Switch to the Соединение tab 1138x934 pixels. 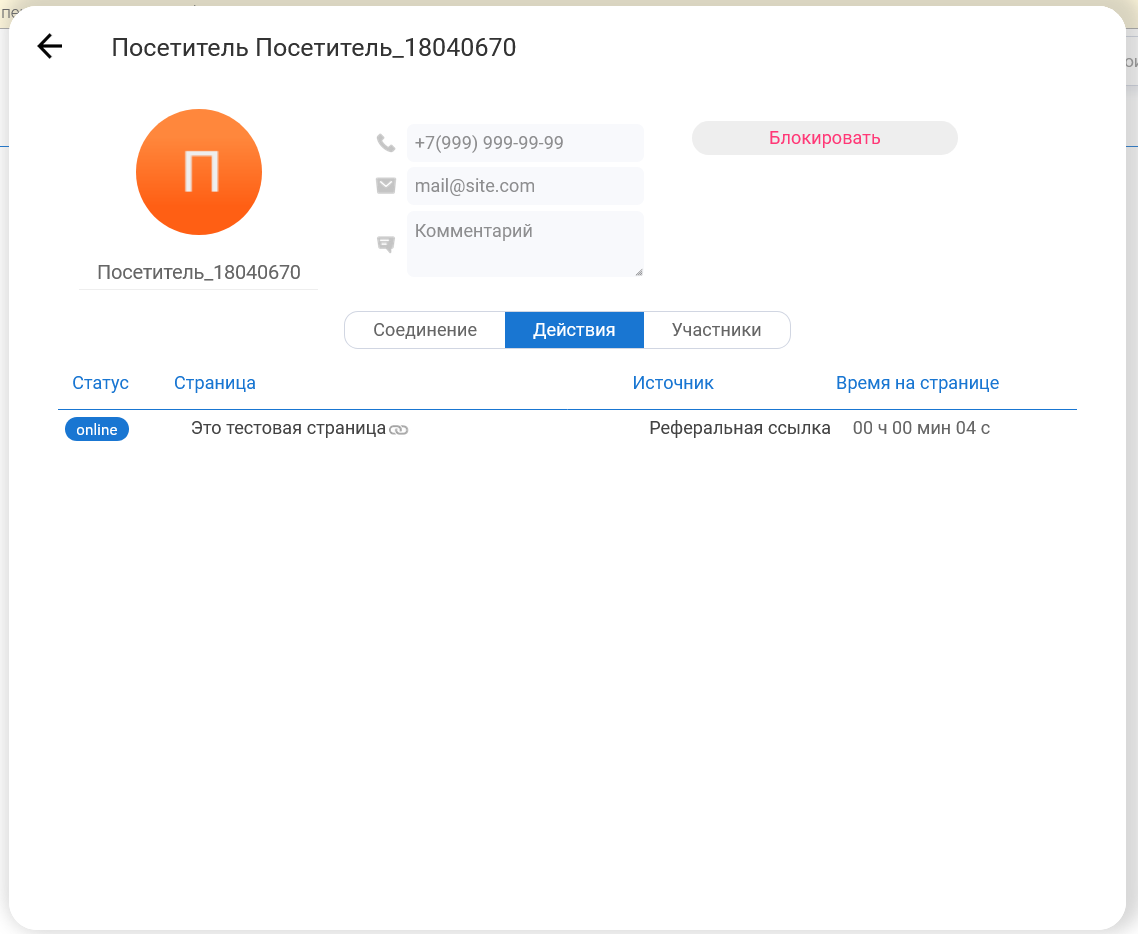point(425,330)
